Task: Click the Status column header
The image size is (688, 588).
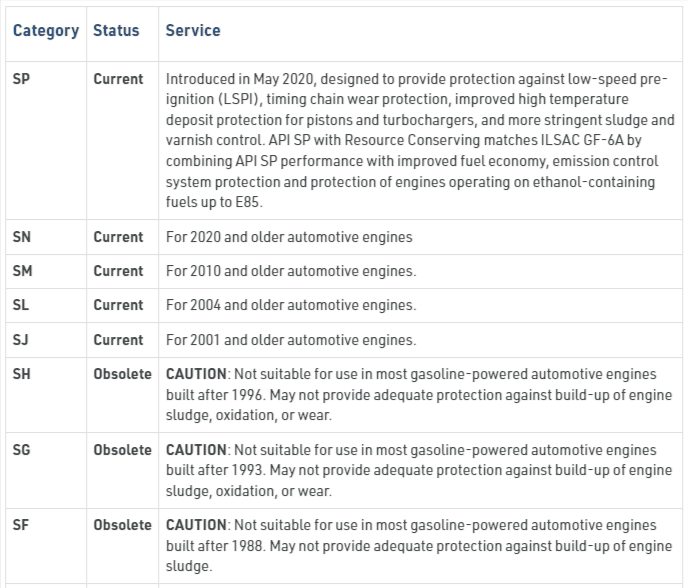Action: (116, 31)
